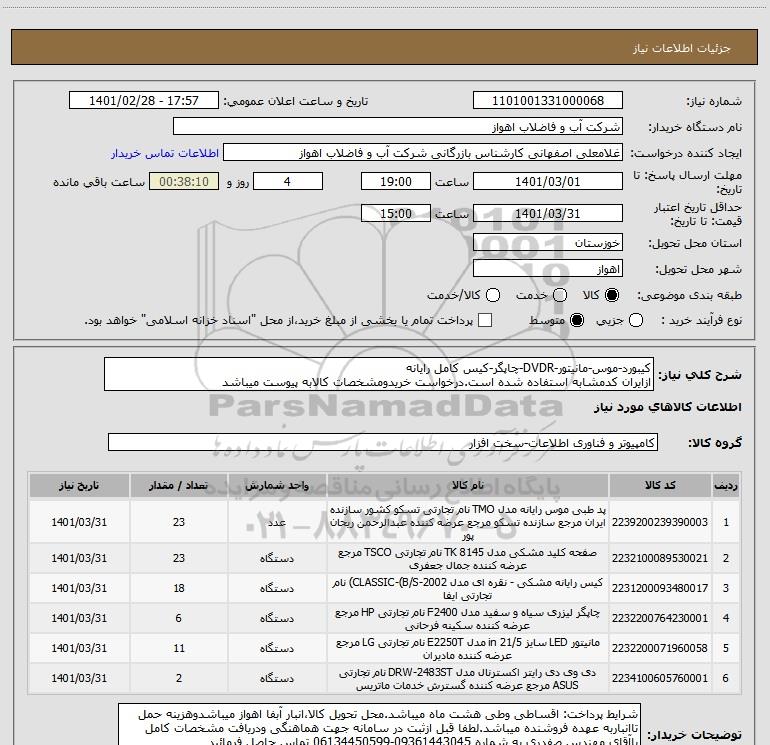Click the announcement date field 1401/02/28 - 17:57
Image resolution: width=770 pixels, height=745 pixels.
coord(144,101)
